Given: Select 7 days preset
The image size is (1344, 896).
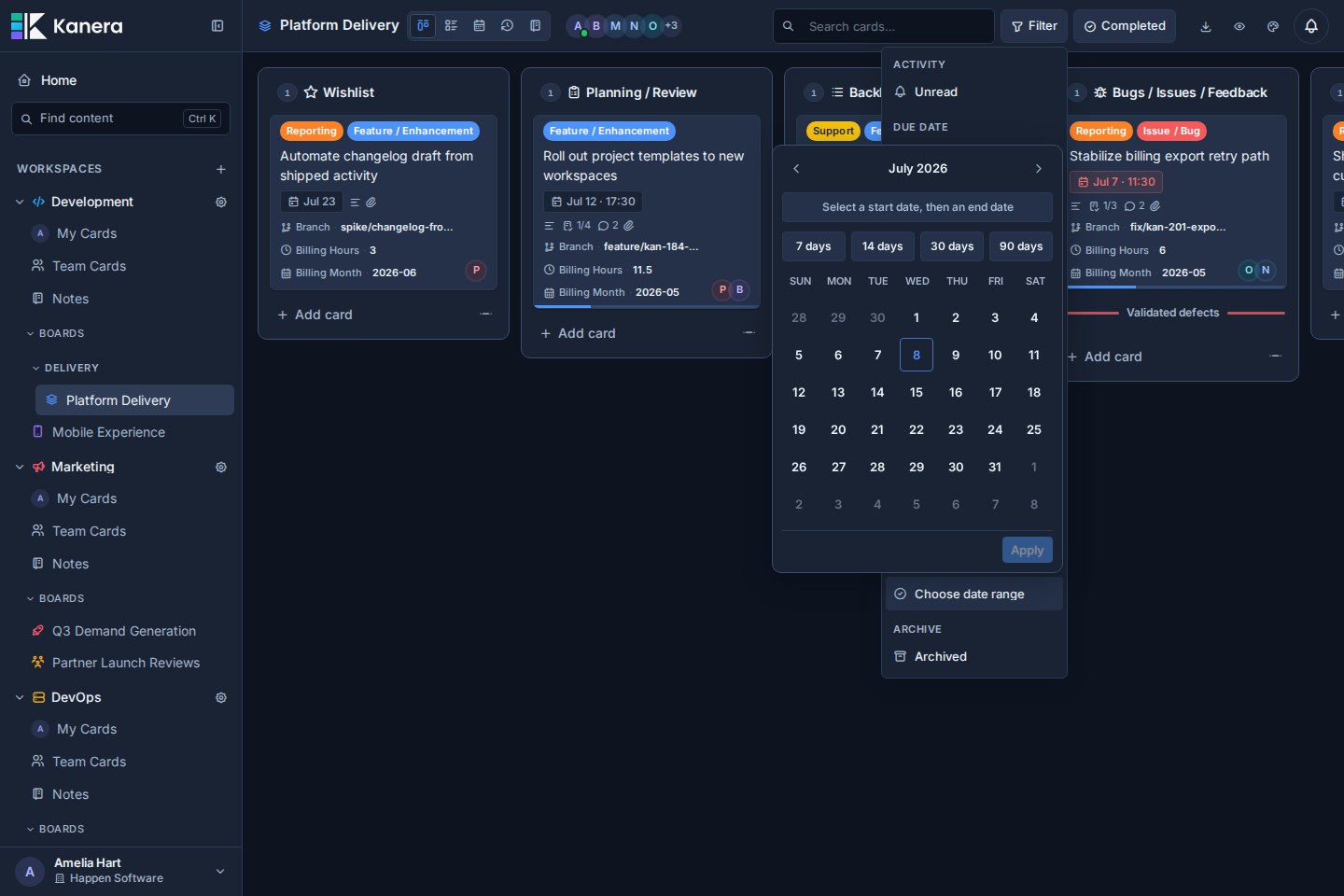Looking at the screenshot, I should click(814, 246).
